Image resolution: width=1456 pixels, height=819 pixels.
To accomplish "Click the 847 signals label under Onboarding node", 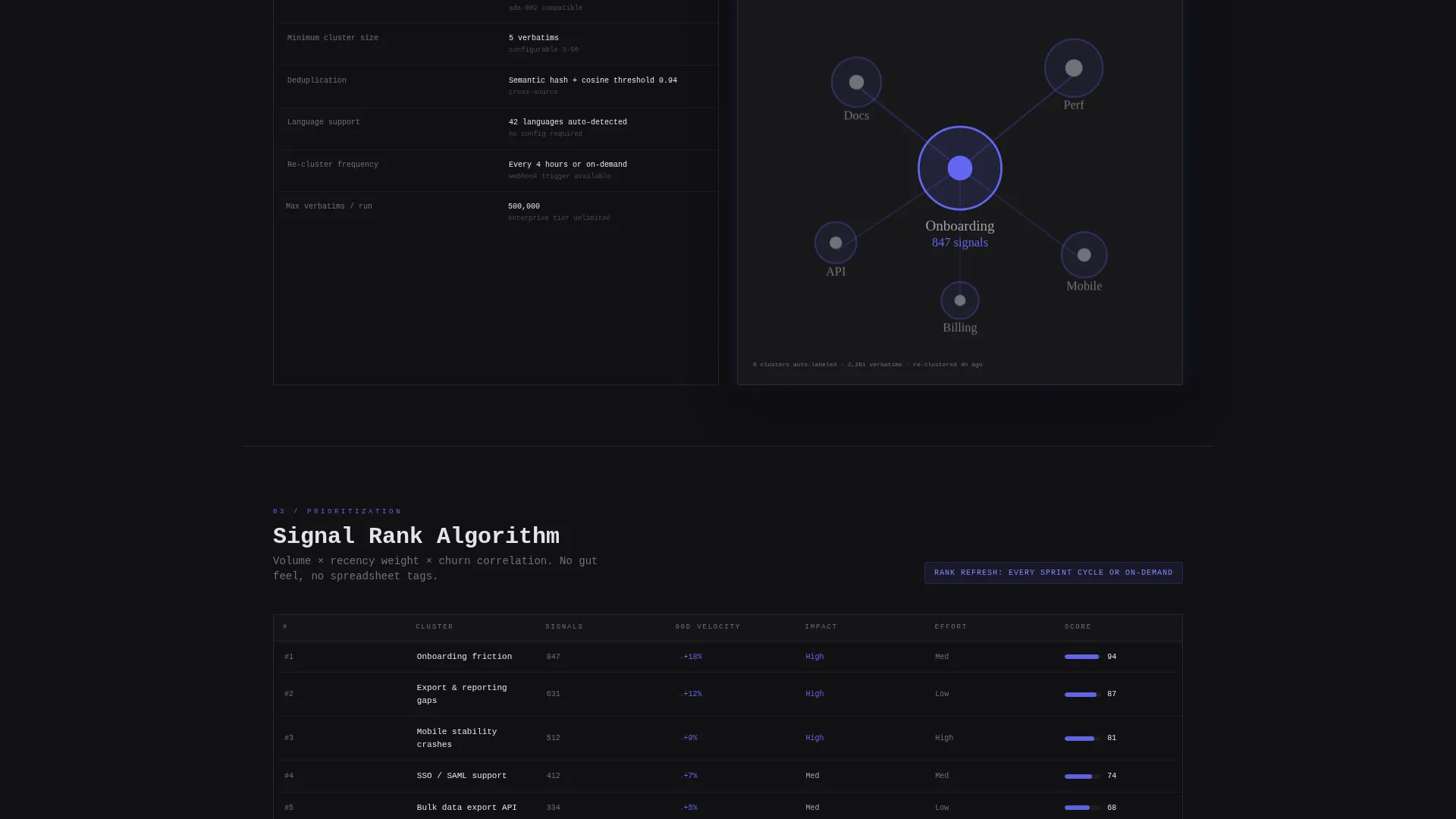I will click(960, 243).
